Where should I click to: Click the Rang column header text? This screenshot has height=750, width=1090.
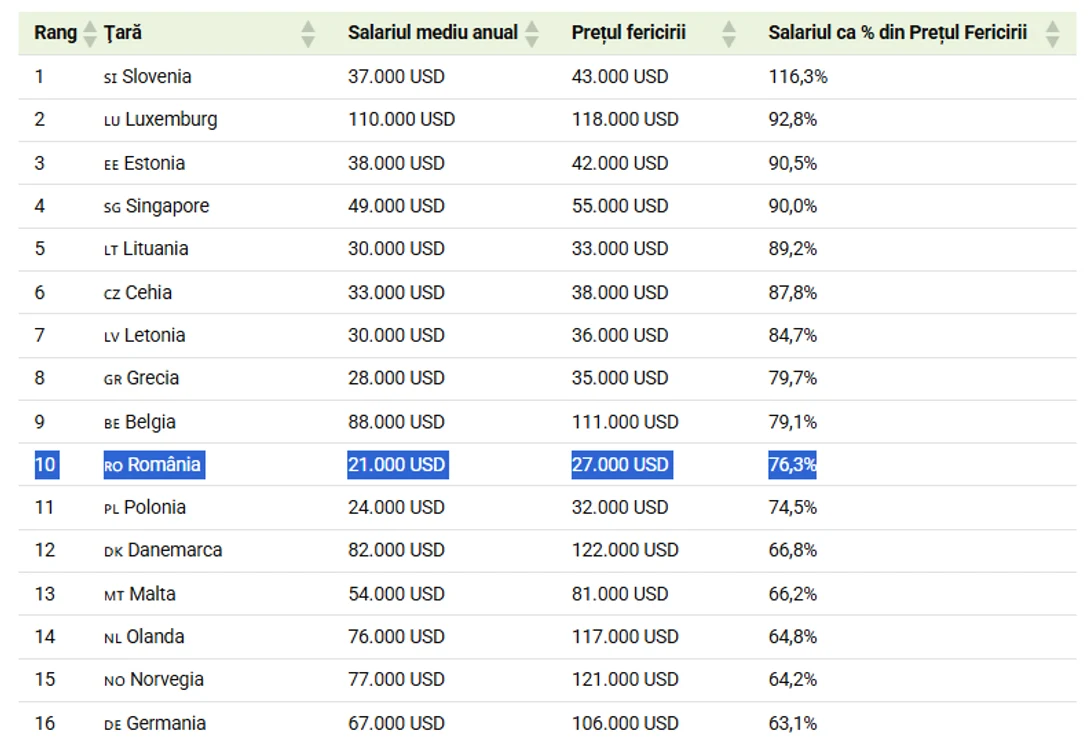[x=56, y=33]
